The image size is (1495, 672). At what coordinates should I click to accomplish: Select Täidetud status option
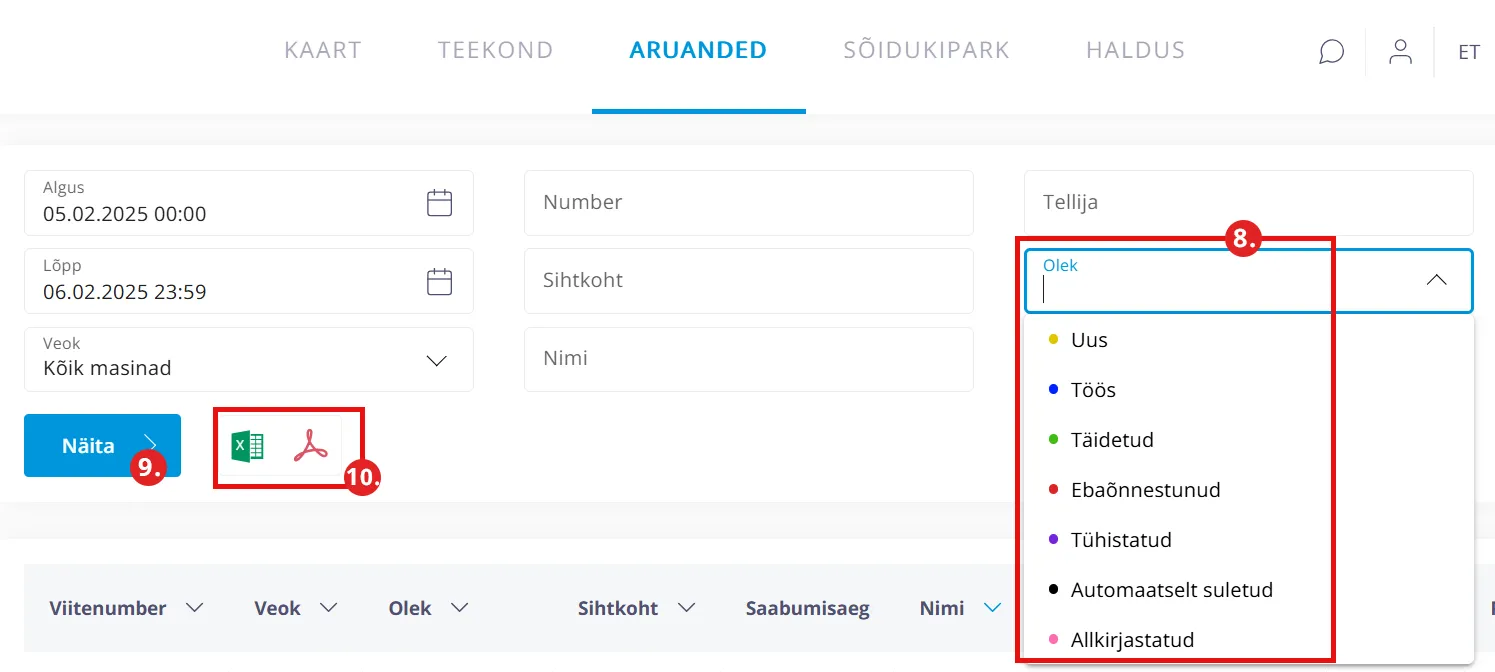click(x=1112, y=440)
